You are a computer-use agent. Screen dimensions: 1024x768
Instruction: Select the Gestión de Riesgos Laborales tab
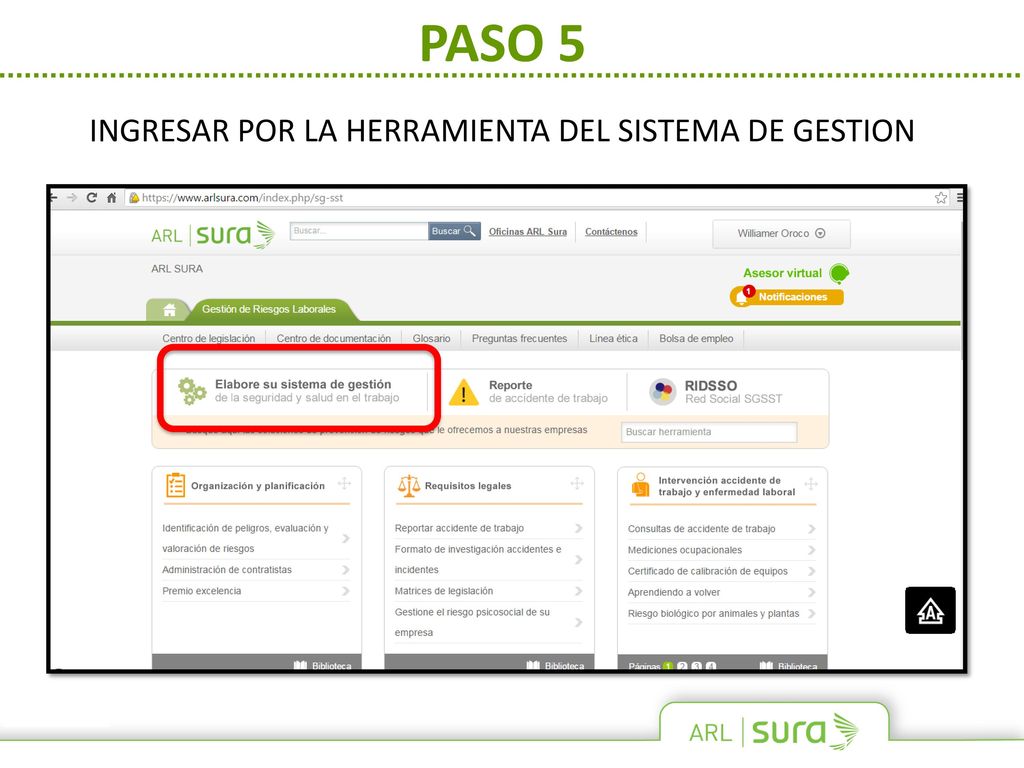click(x=269, y=310)
